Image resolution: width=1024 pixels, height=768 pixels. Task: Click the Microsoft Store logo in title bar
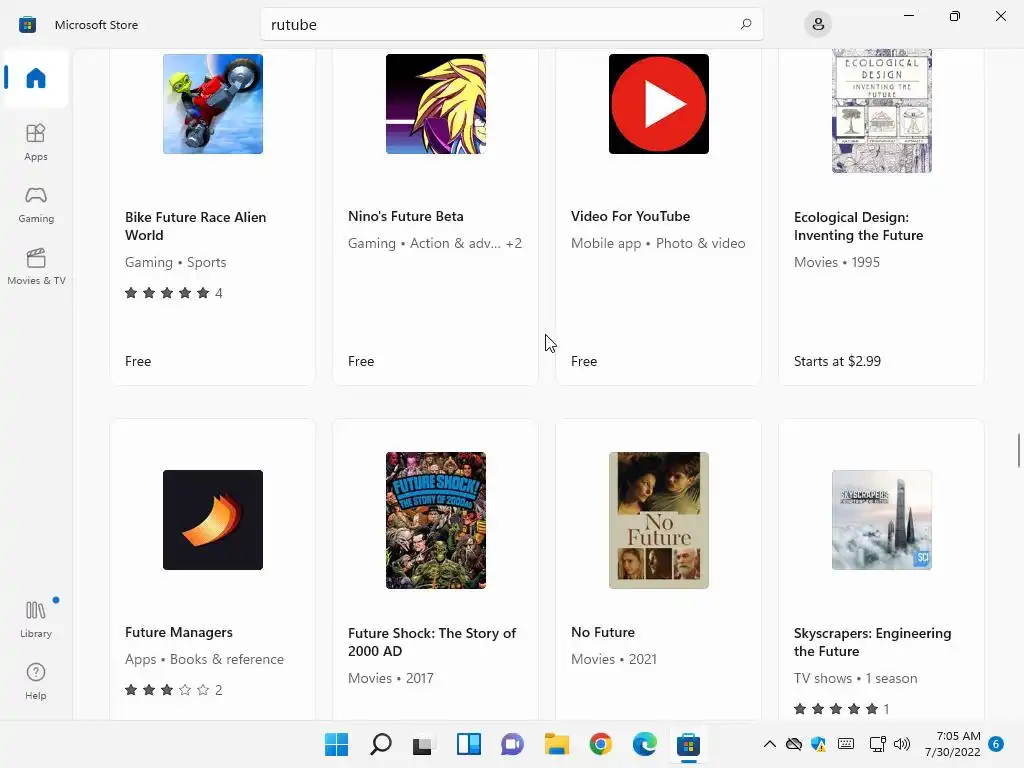point(27,25)
